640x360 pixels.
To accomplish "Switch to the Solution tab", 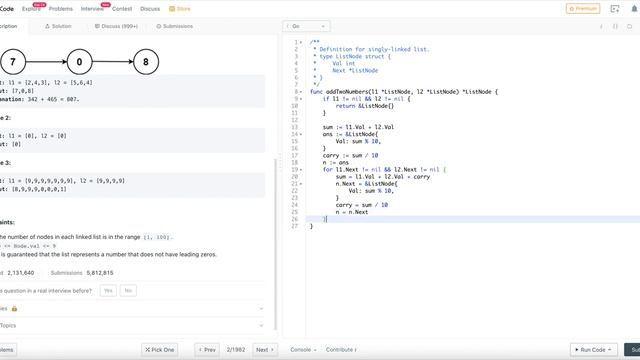I will pyautogui.click(x=58, y=26).
